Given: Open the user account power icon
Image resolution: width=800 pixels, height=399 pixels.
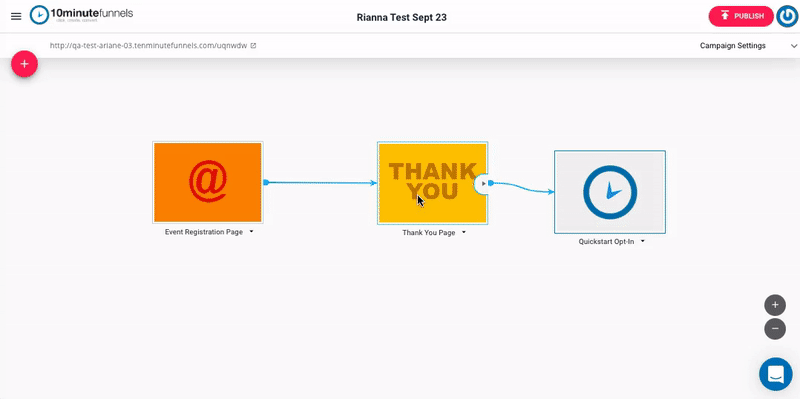Looking at the screenshot, I should (x=786, y=16).
